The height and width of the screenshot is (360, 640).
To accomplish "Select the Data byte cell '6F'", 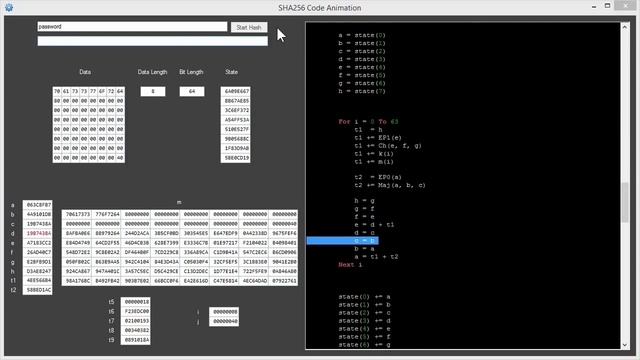I will 102,91.
